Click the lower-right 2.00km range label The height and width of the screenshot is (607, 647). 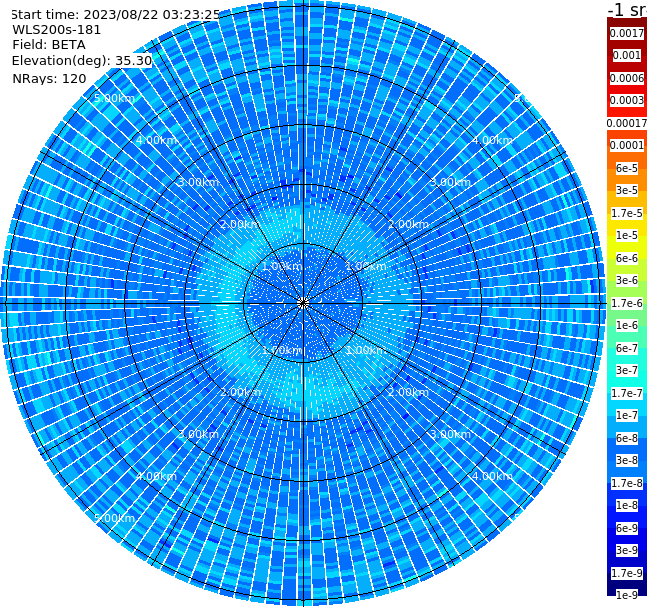(x=408, y=392)
